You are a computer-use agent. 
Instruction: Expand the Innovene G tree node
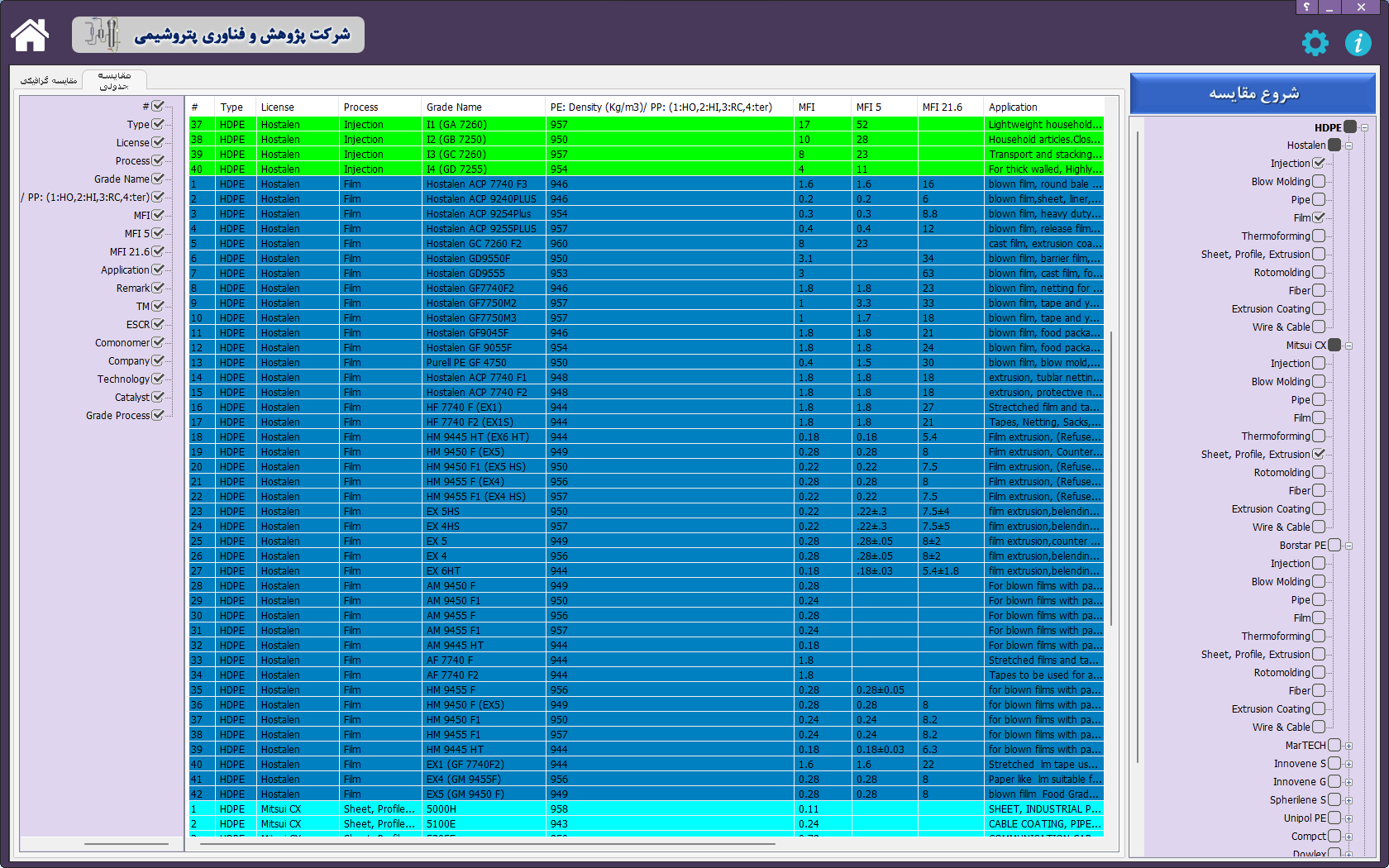pyautogui.click(x=1348, y=782)
